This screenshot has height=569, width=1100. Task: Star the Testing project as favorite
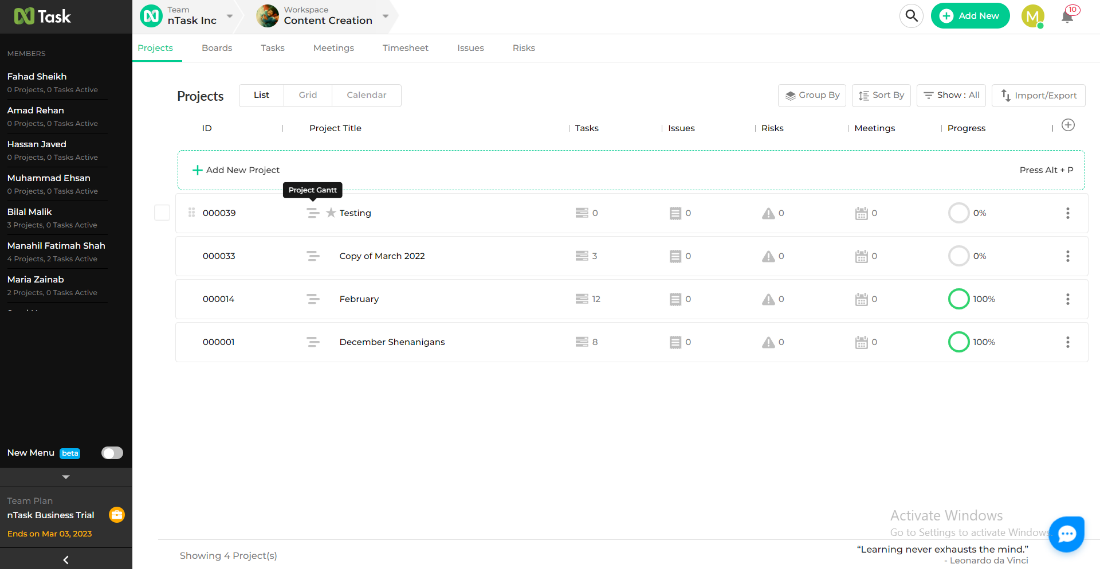coord(331,213)
